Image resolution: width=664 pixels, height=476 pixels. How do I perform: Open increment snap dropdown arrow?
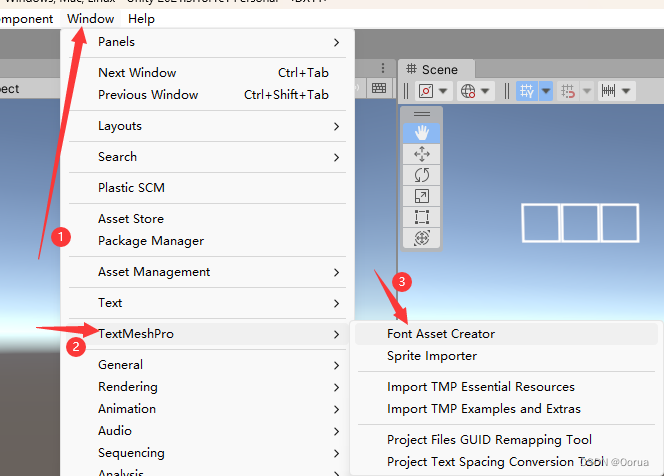click(626, 91)
